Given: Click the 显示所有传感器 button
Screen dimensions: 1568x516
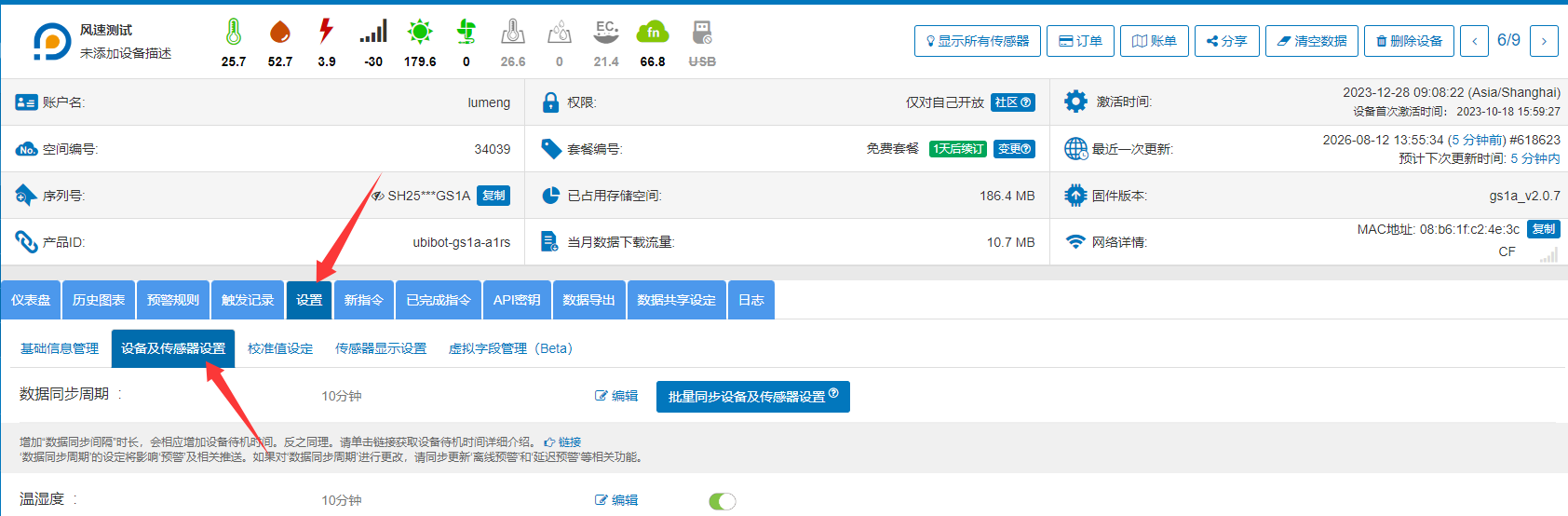Looking at the screenshot, I should click(978, 41).
